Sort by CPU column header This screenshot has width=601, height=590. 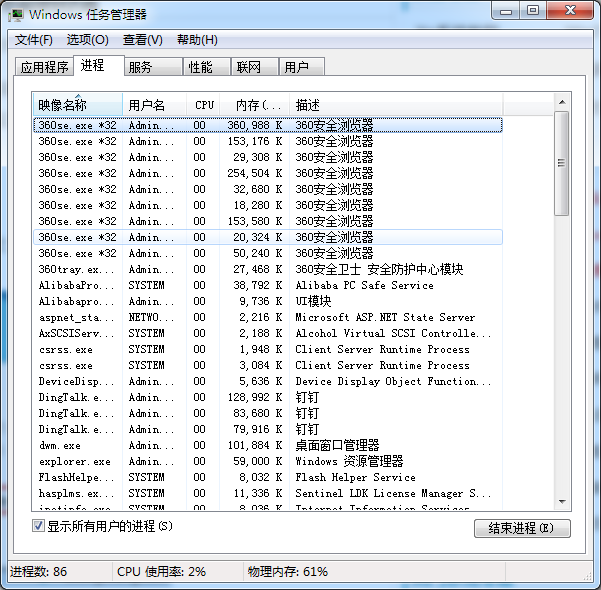point(203,104)
